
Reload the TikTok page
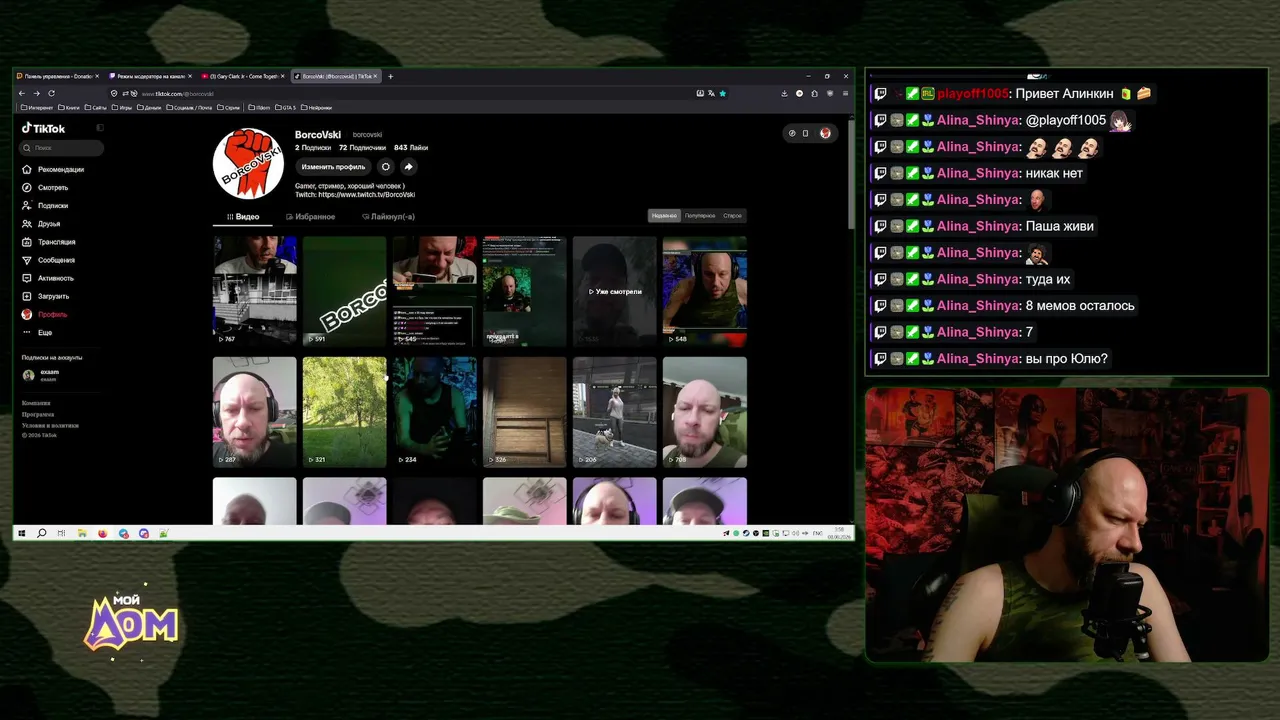coord(51,93)
